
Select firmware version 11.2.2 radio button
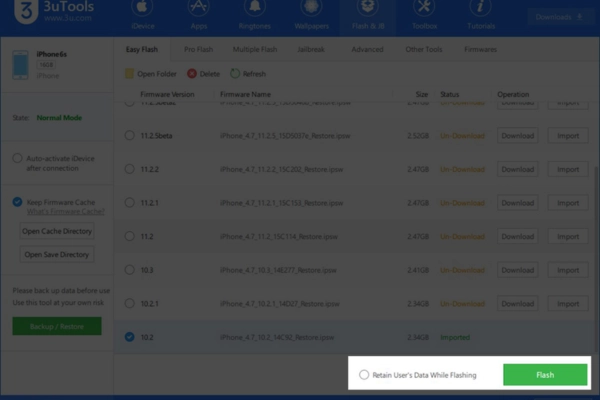click(x=129, y=169)
